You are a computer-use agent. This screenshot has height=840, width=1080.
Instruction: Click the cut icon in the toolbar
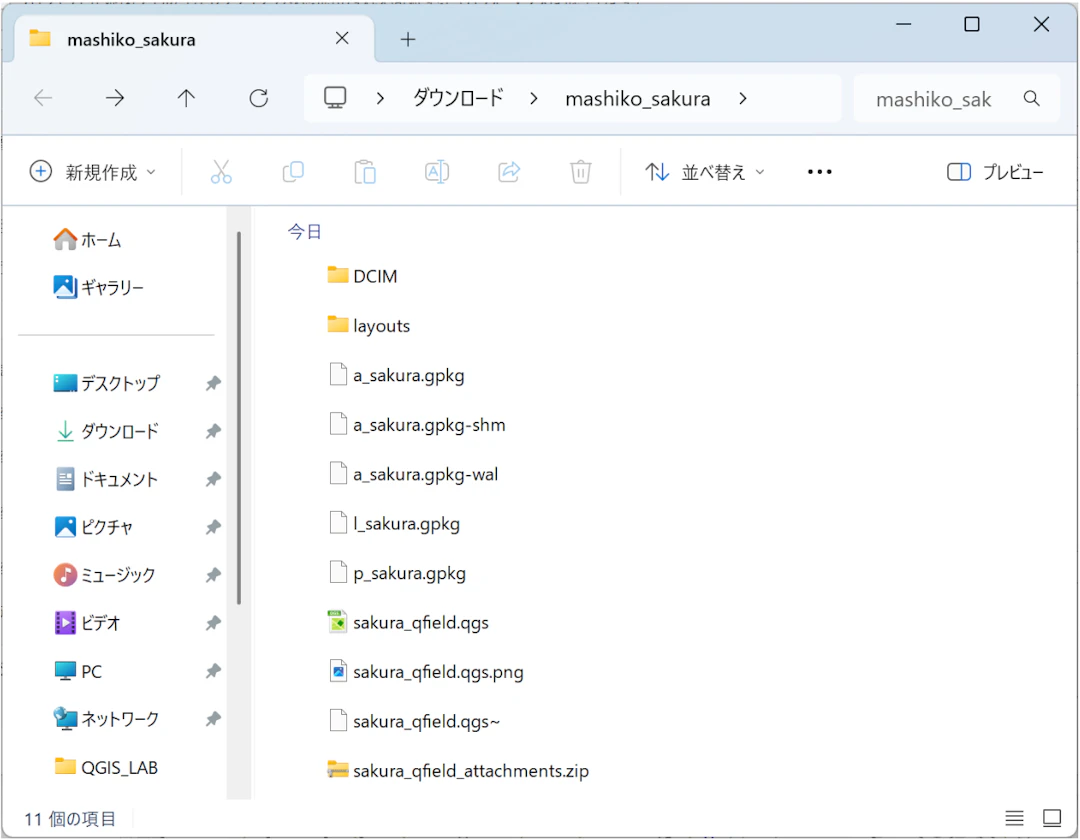click(x=221, y=171)
